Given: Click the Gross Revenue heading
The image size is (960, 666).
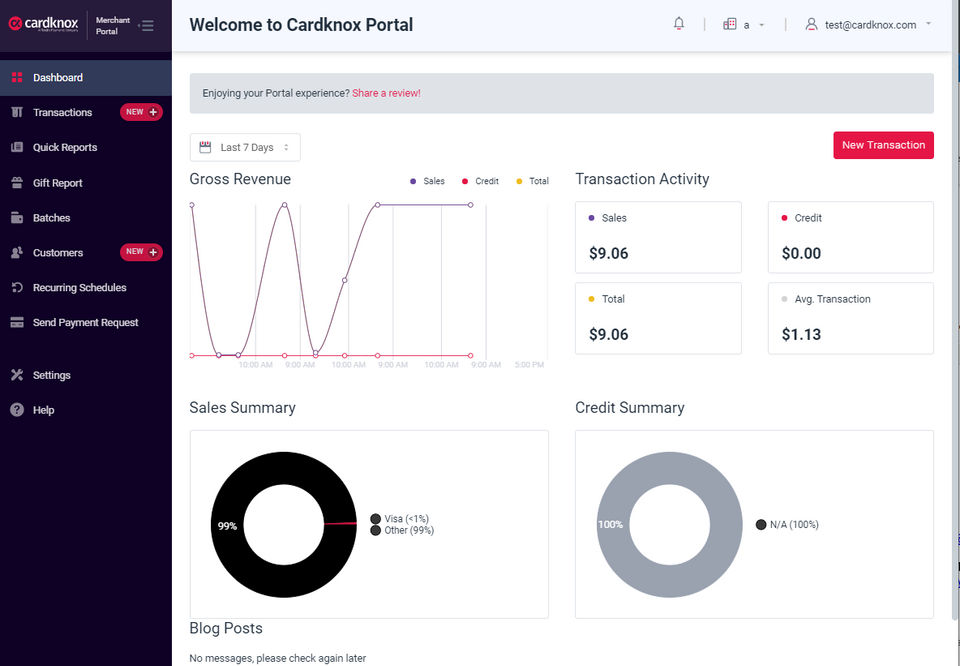Looking at the screenshot, I should pos(240,179).
